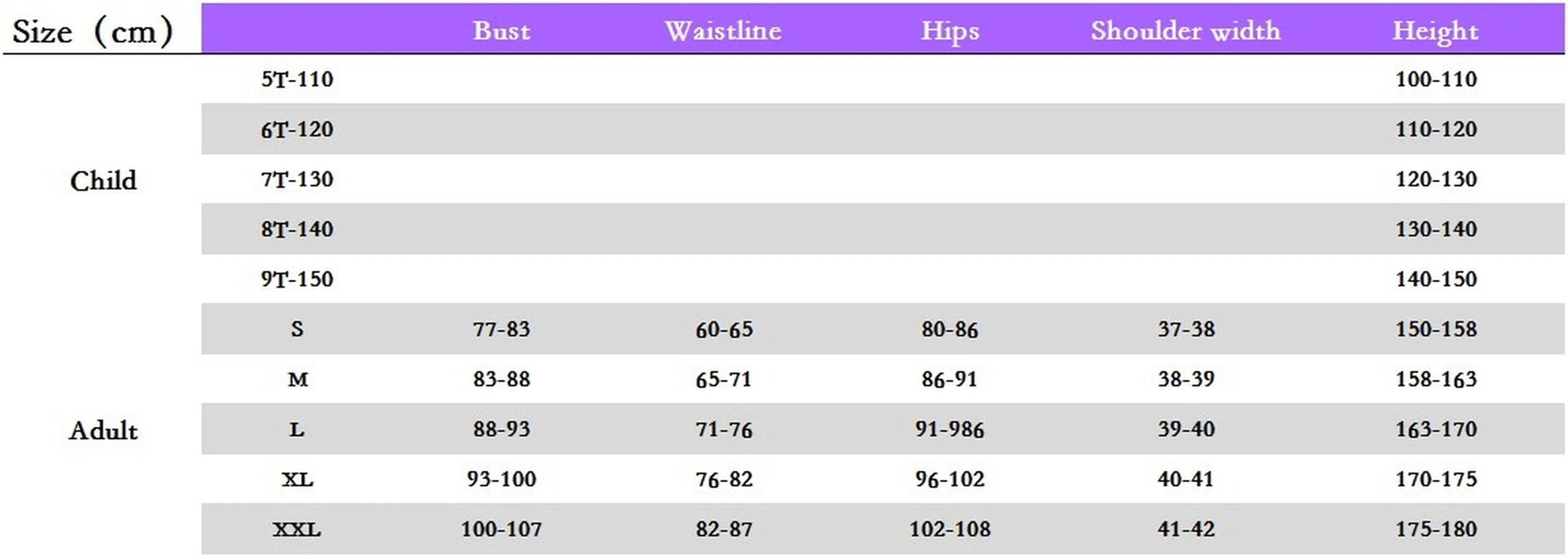Screen dimensions: 1568x559
Task: Click the 5T-110 size row label
Action: pos(297,79)
